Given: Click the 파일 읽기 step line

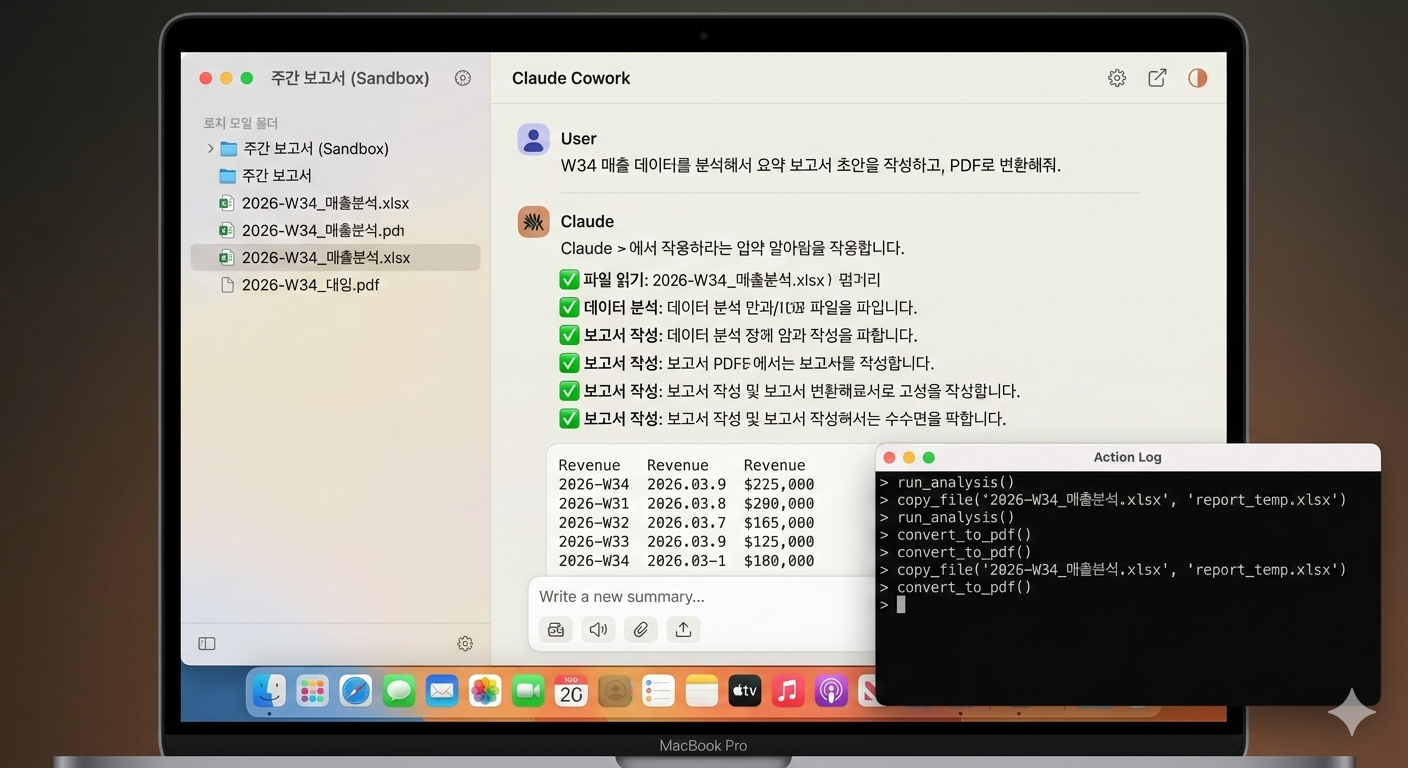Looking at the screenshot, I should point(720,280).
